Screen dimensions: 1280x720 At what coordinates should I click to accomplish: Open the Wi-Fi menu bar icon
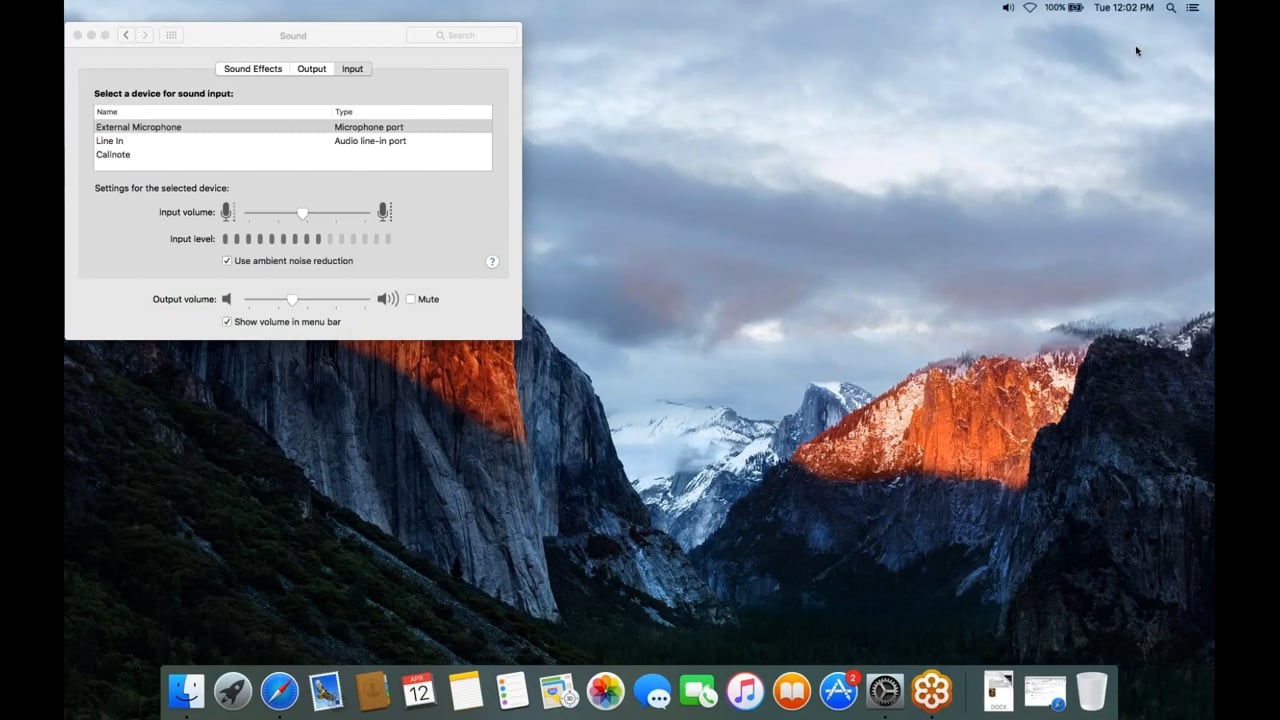pyautogui.click(x=1030, y=7)
